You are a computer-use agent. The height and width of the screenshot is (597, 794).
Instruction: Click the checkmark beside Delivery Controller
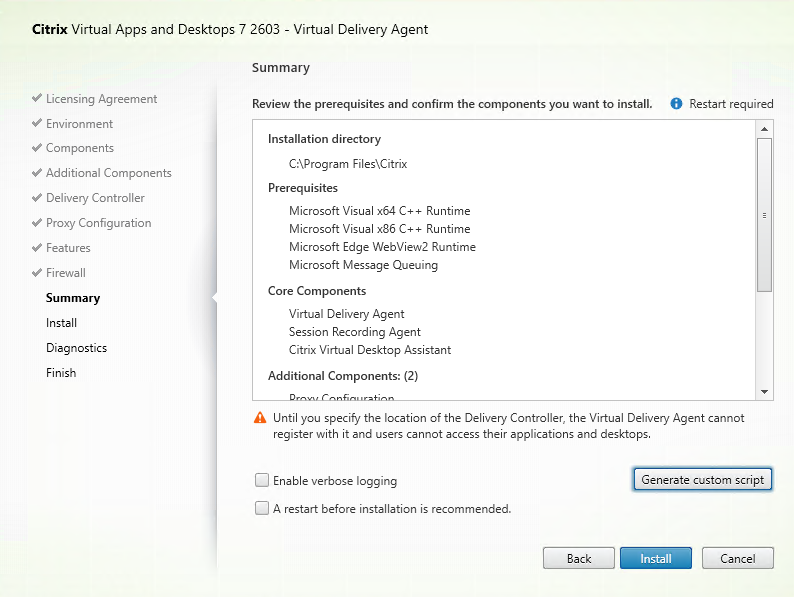point(36,197)
